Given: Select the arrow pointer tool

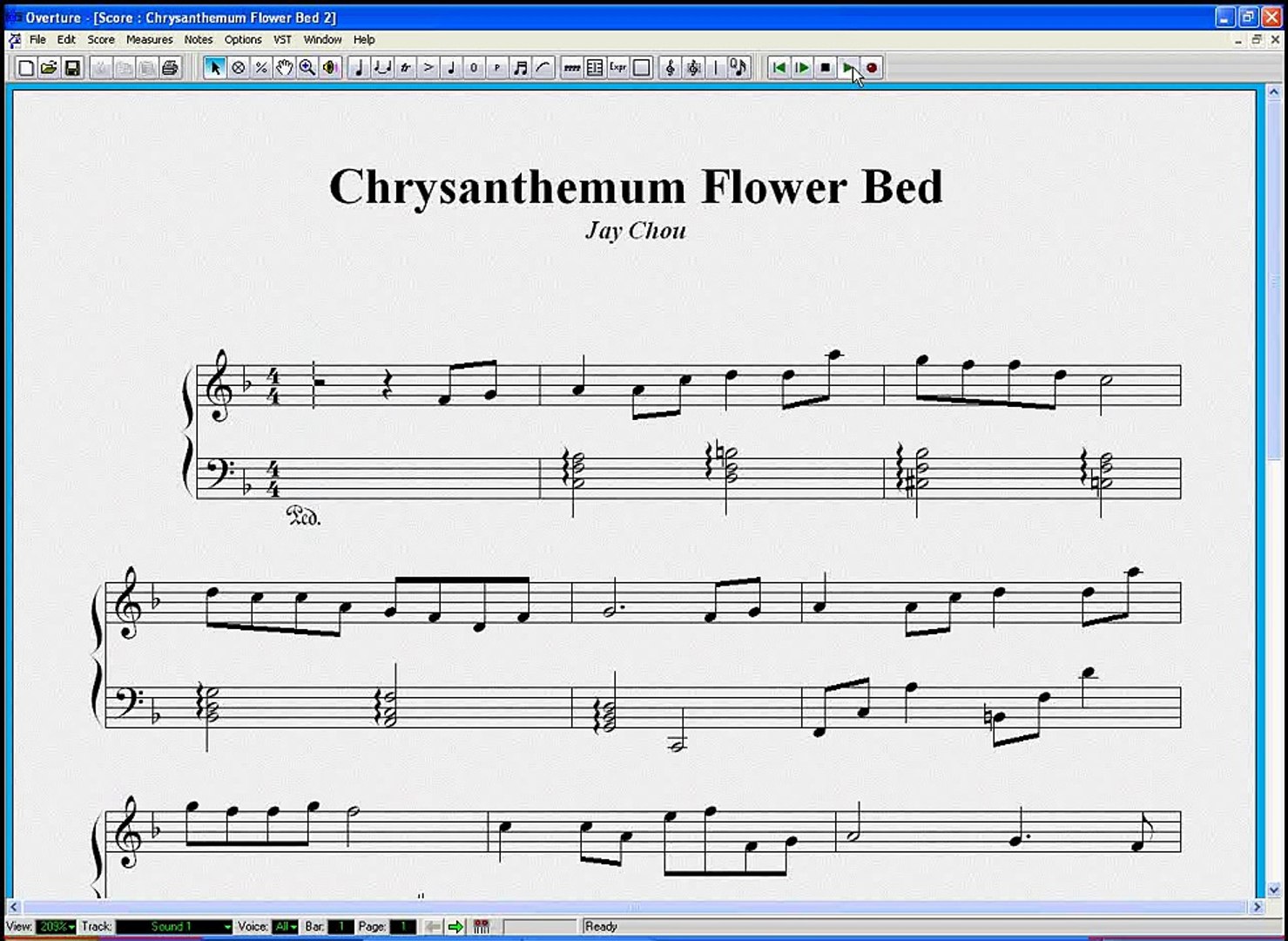Looking at the screenshot, I should pos(214,68).
